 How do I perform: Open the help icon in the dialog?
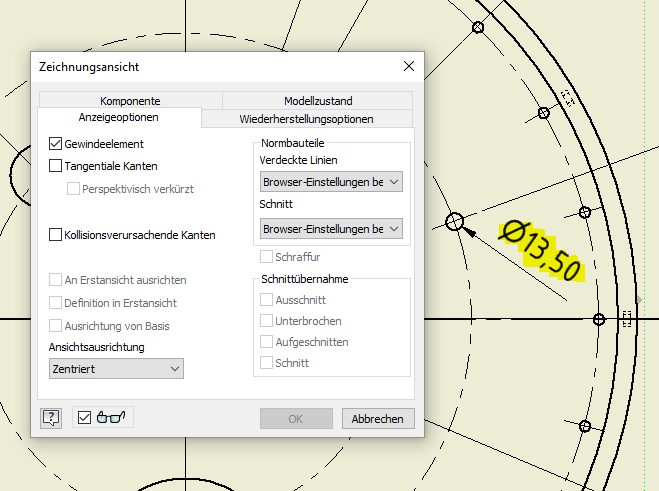(51, 418)
